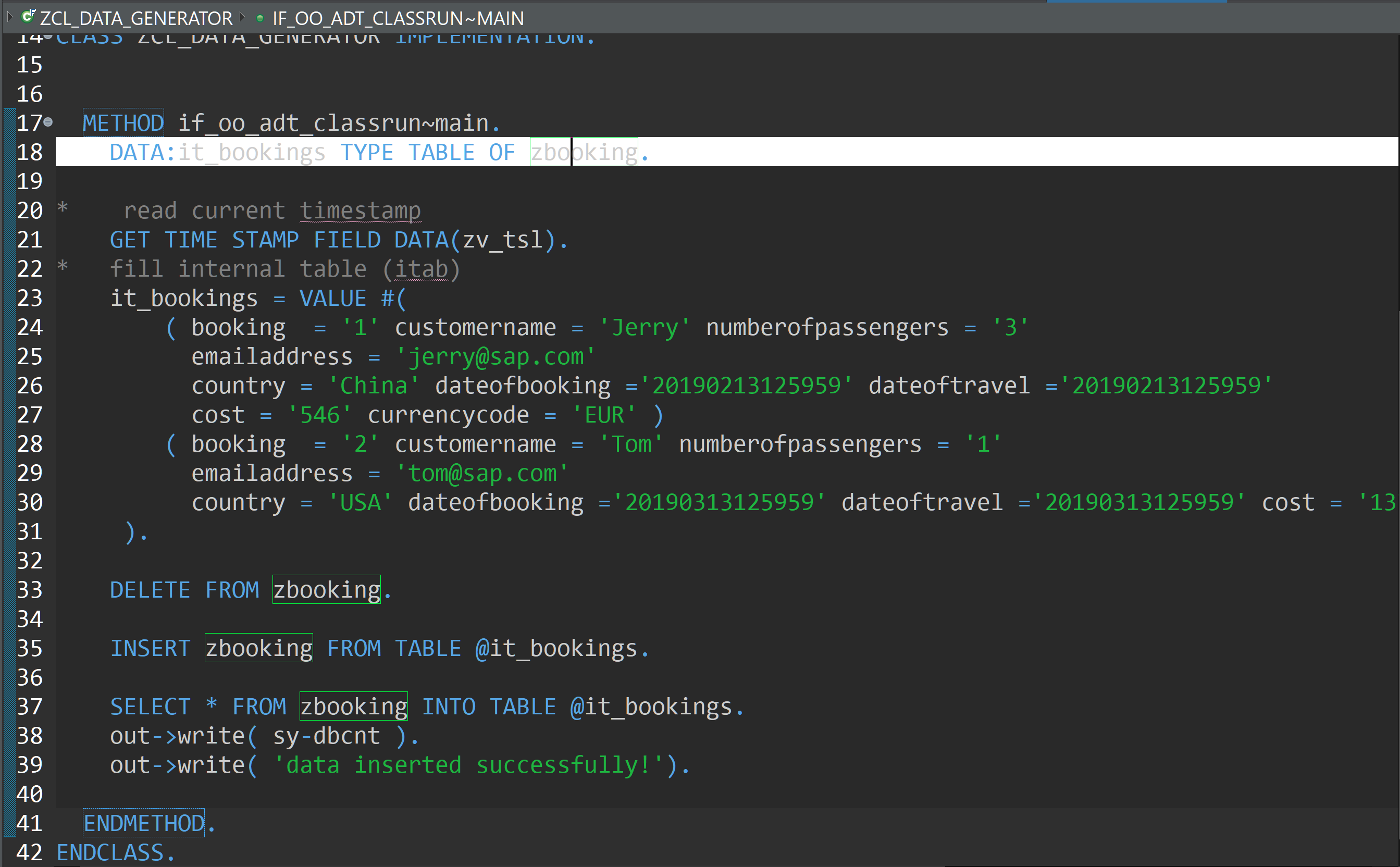
Task: Click zbooking in the DELETE FROM statement
Action: point(326,589)
